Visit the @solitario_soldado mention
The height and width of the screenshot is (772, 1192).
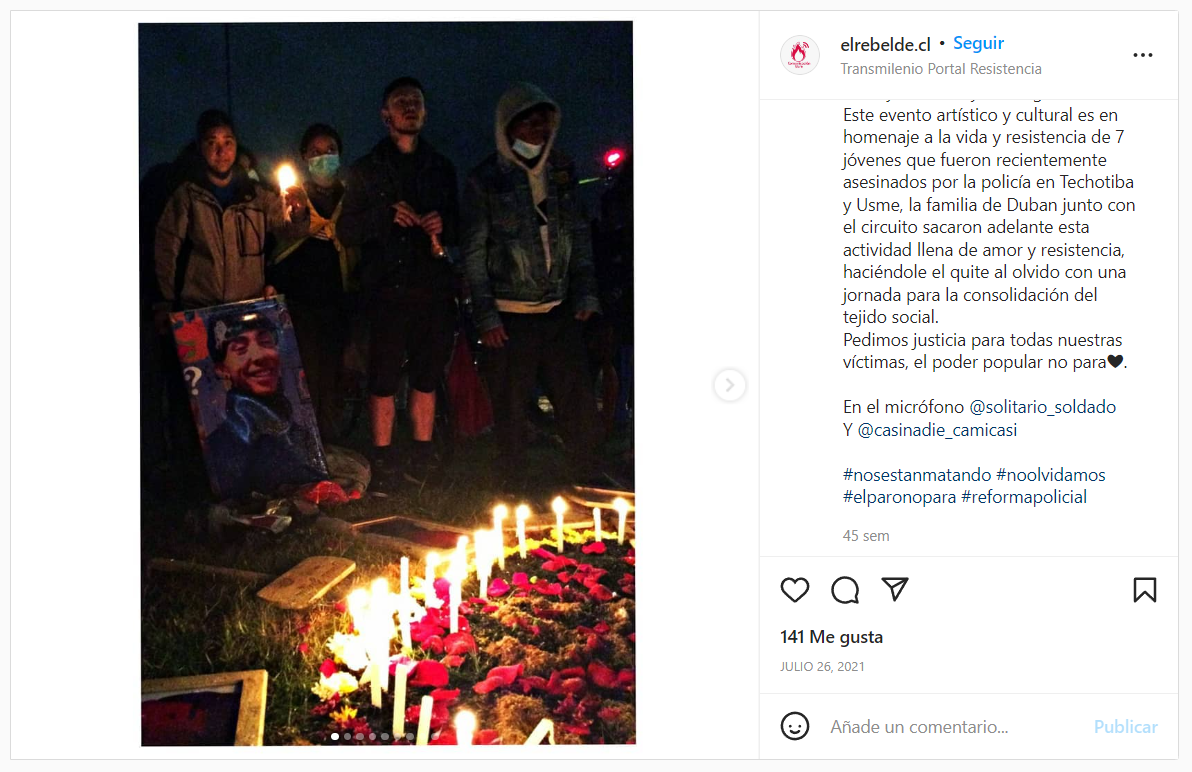point(1042,407)
